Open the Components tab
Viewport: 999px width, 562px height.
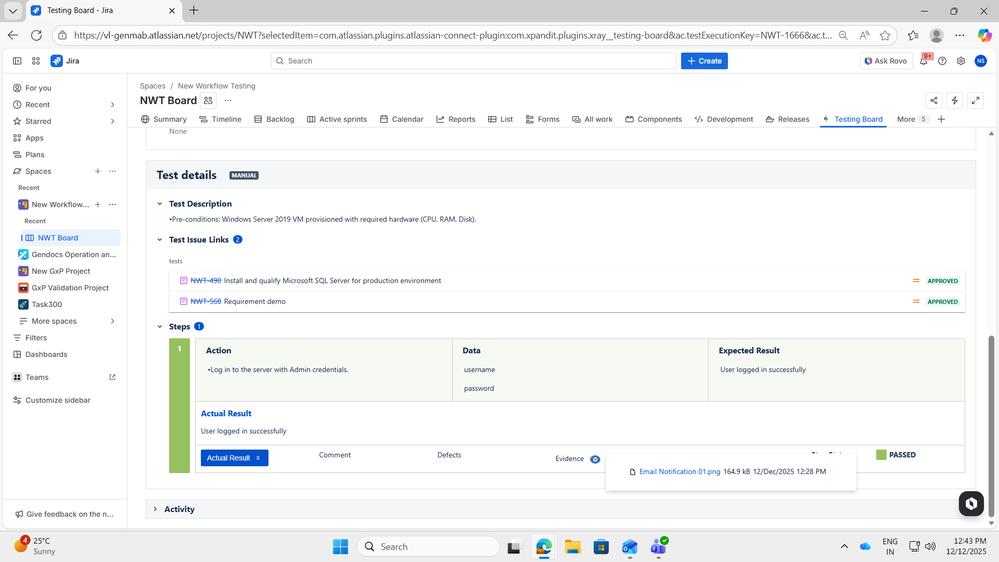pyautogui.click(x=654, y=119)
